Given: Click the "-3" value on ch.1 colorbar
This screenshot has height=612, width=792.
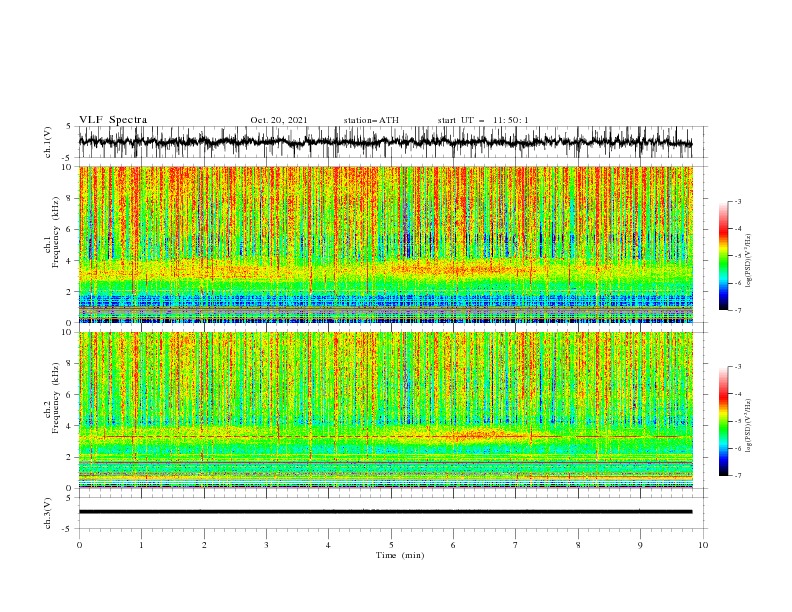Looking at the screenshot, I should coord(738,201).
